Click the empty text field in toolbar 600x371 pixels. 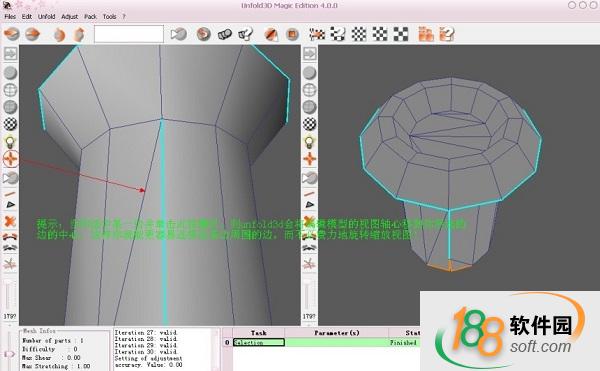click(x=129, y=34)
